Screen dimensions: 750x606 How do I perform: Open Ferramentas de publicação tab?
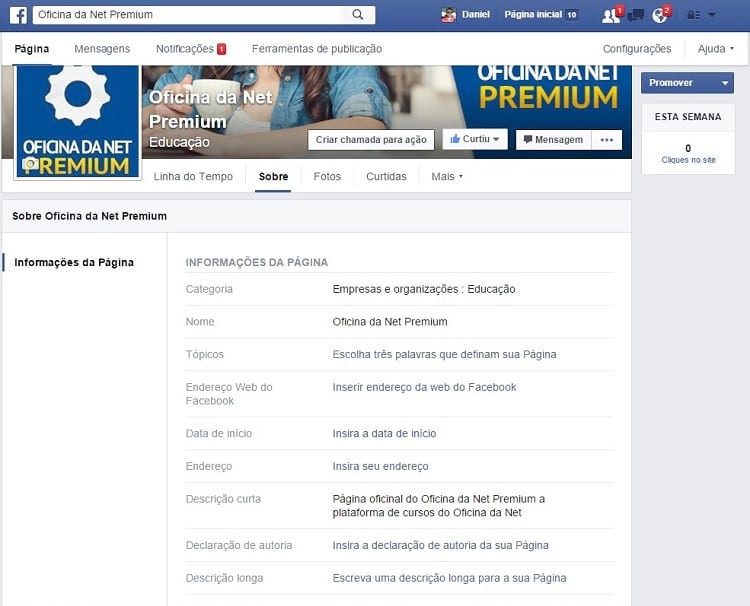[317, 49]
